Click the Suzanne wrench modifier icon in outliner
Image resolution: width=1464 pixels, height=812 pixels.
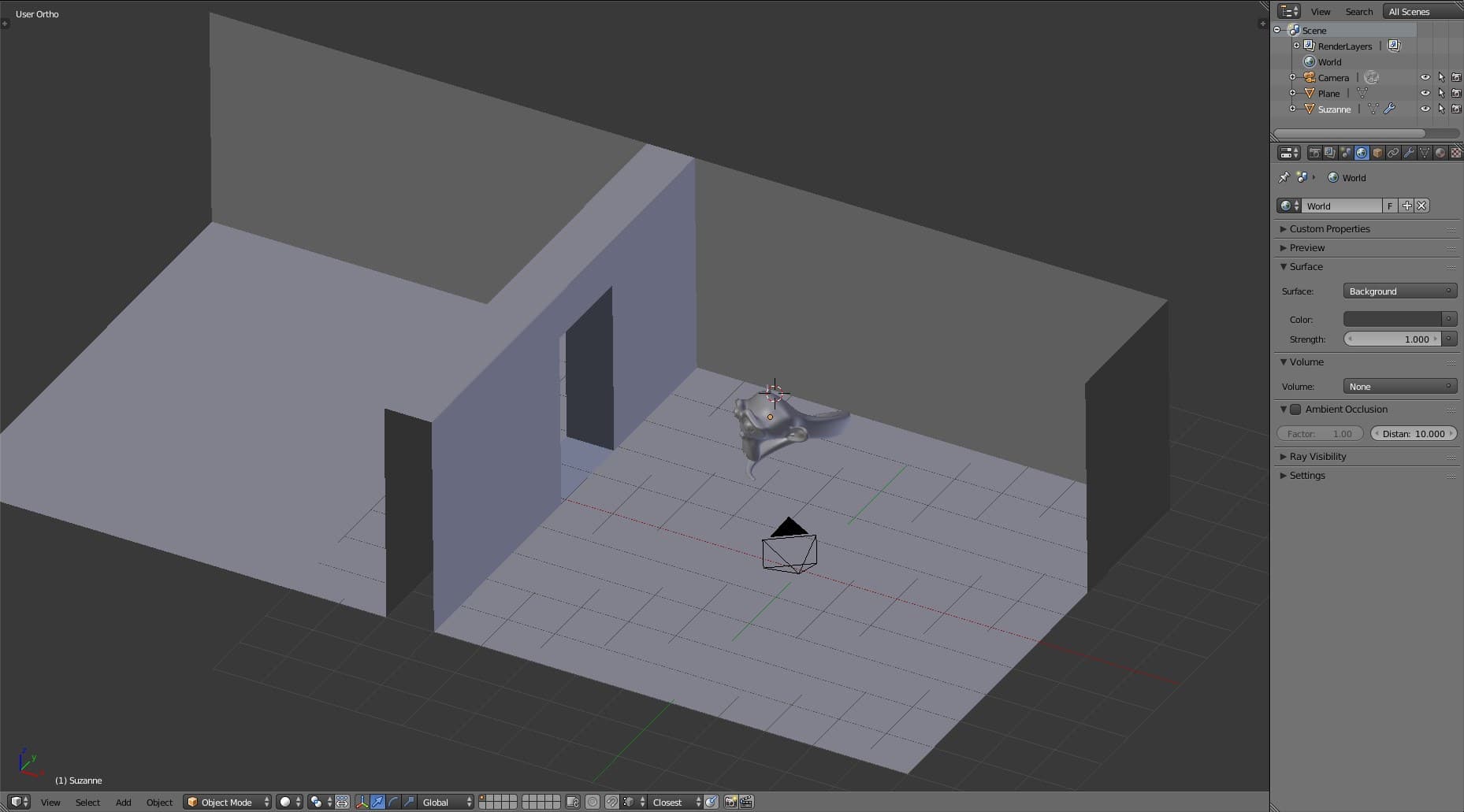[1390, 109]
